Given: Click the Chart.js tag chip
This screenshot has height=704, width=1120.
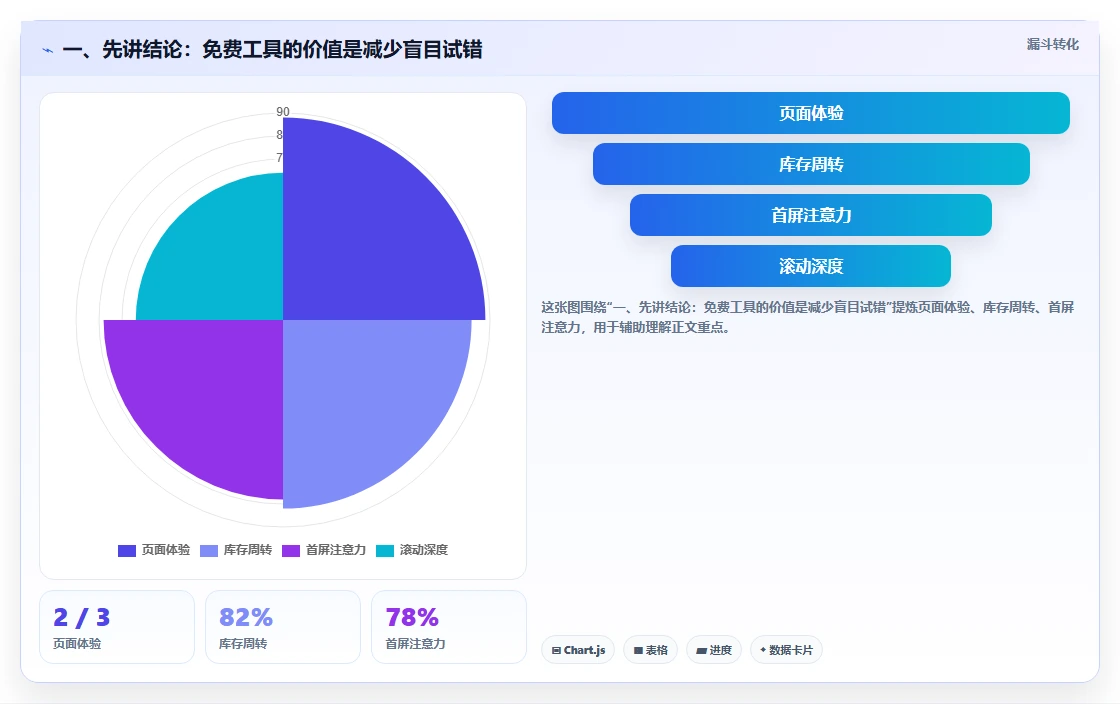Looking at the screenshot, I should point(578,650).
